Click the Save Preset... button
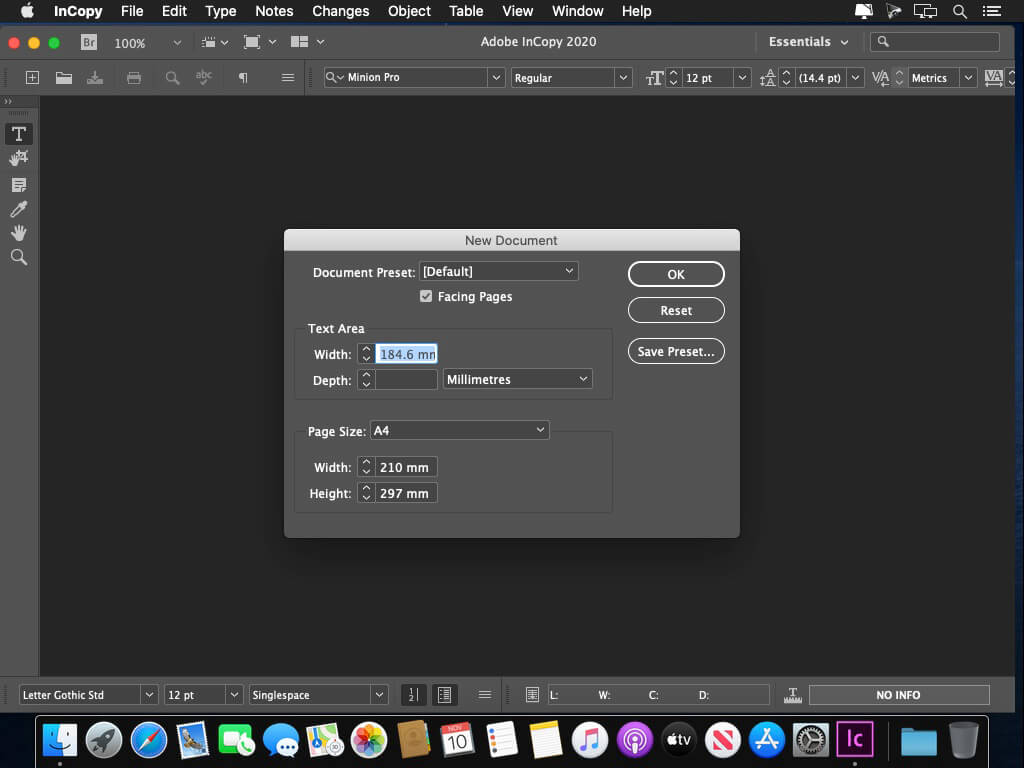Screen dimensions: 1024x768 676,351
